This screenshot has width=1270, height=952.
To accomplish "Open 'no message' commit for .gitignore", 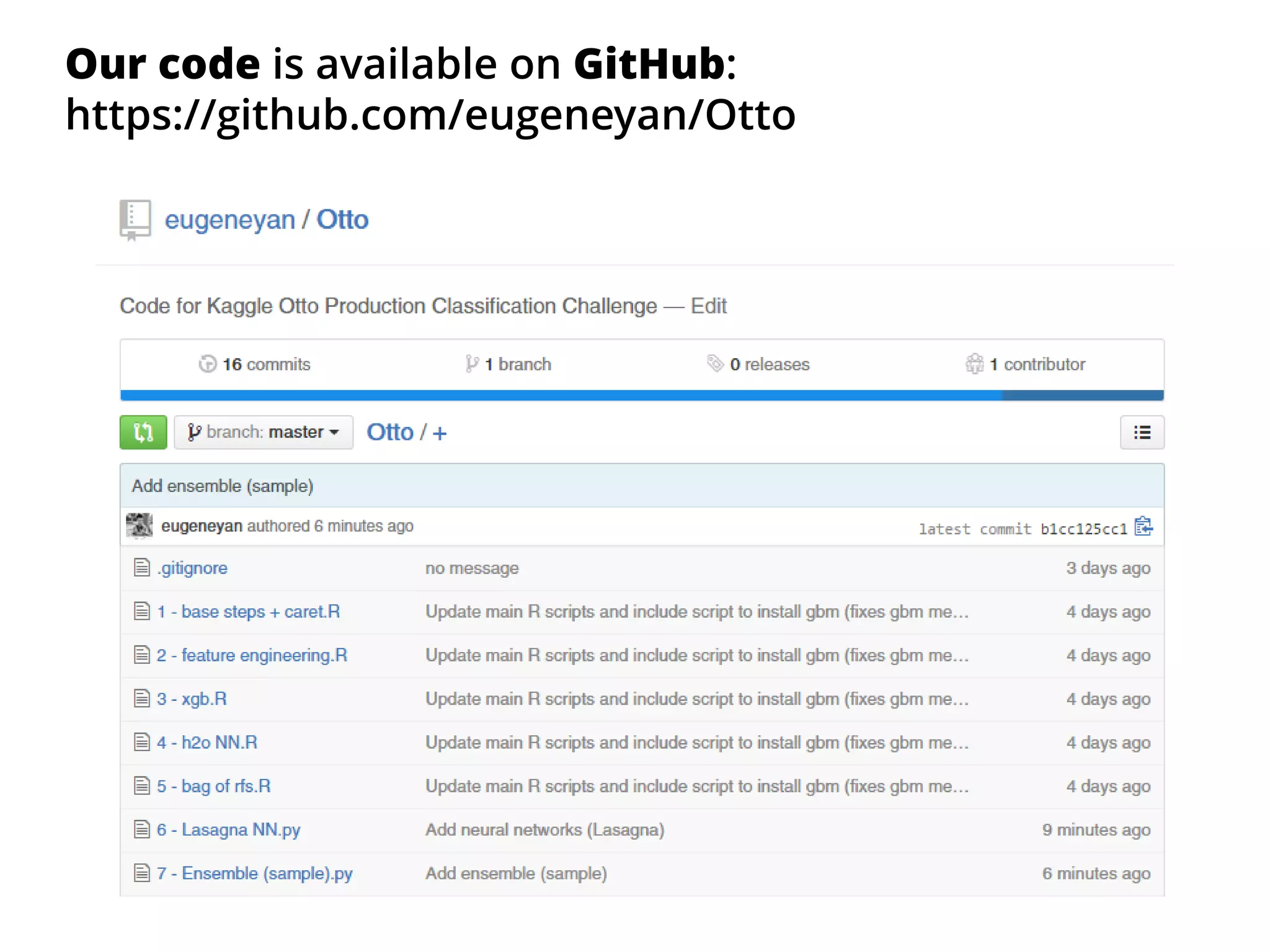I will click(x=472, y=568).
